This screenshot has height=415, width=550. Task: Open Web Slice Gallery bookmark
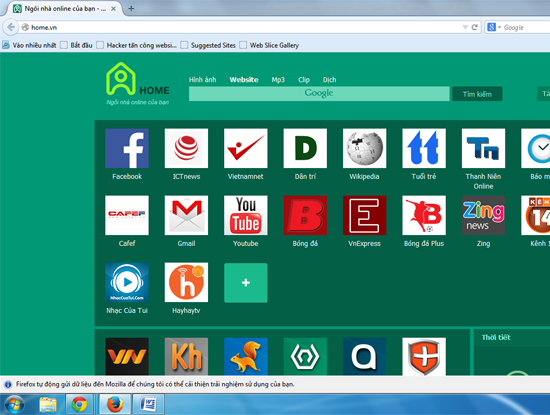[x=269, y=45]
